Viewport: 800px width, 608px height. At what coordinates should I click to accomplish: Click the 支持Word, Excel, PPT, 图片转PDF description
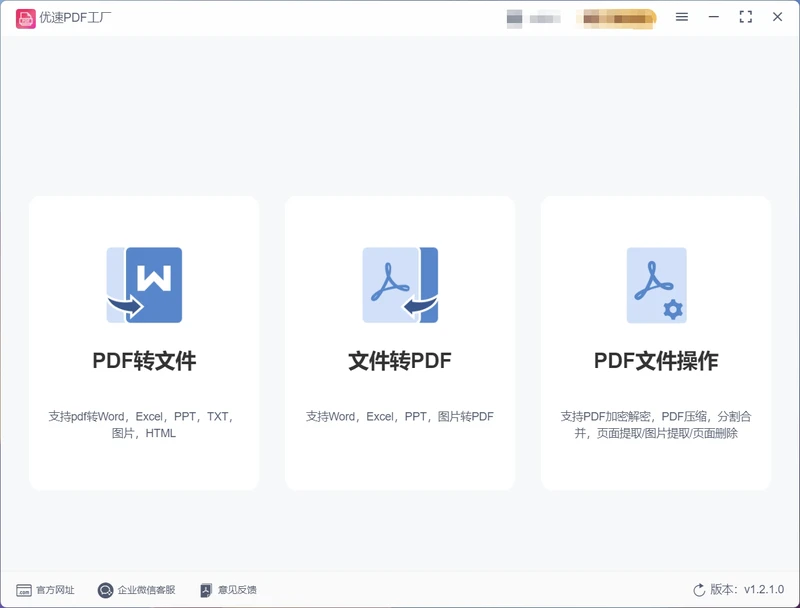(400, 417)
